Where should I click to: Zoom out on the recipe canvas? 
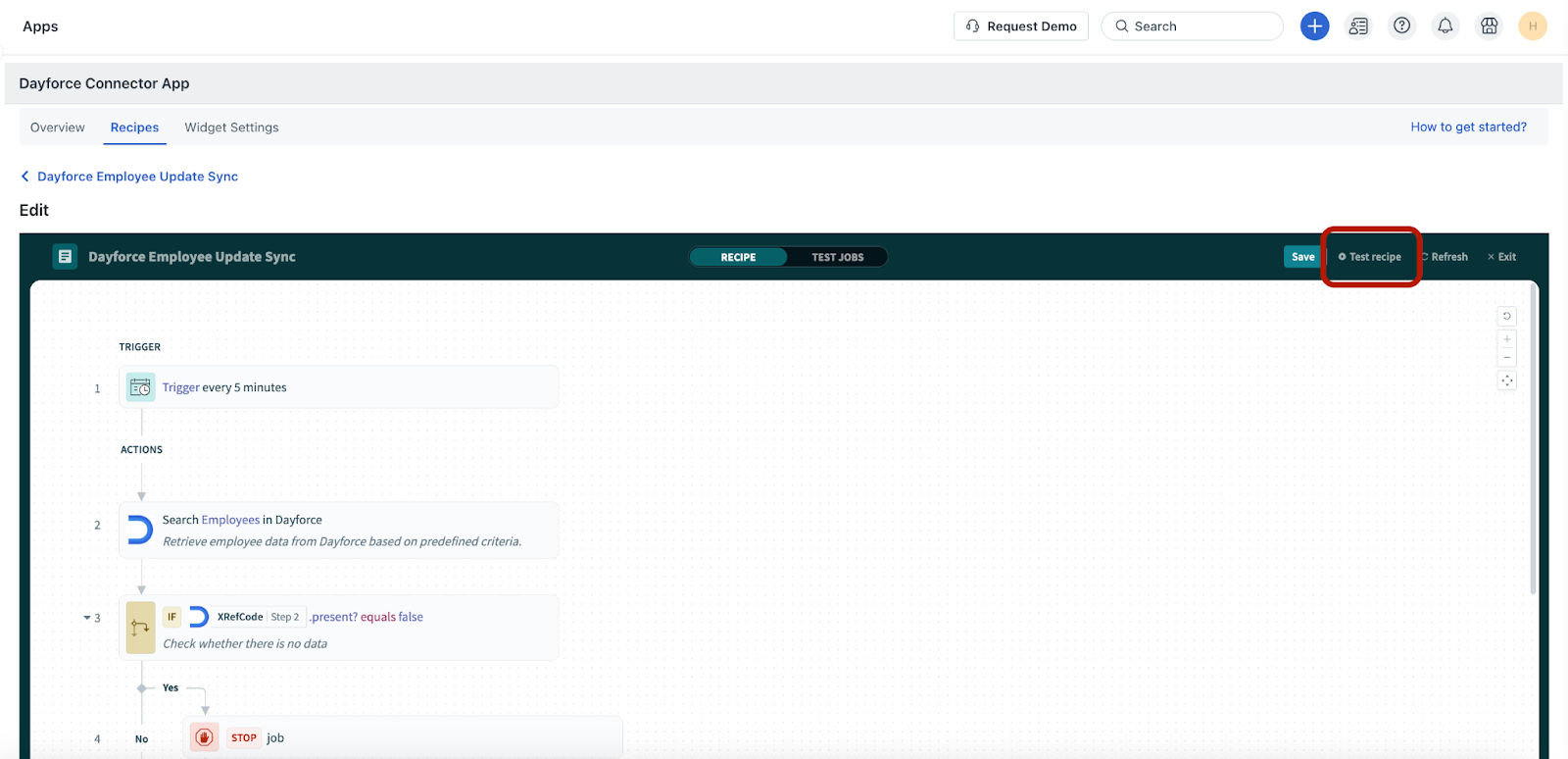point(1507,358)
